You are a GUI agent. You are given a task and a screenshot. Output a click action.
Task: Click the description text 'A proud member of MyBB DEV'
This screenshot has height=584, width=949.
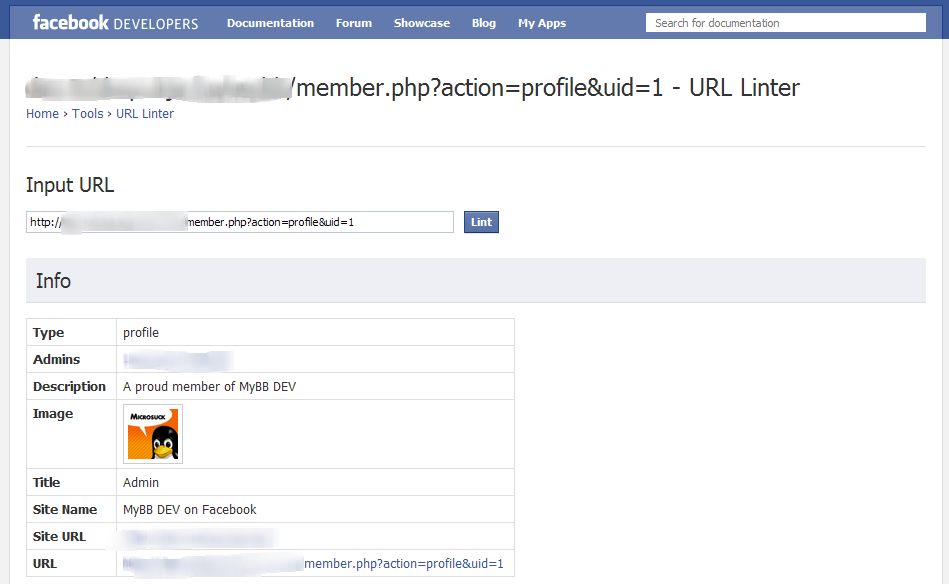point(209,387)
